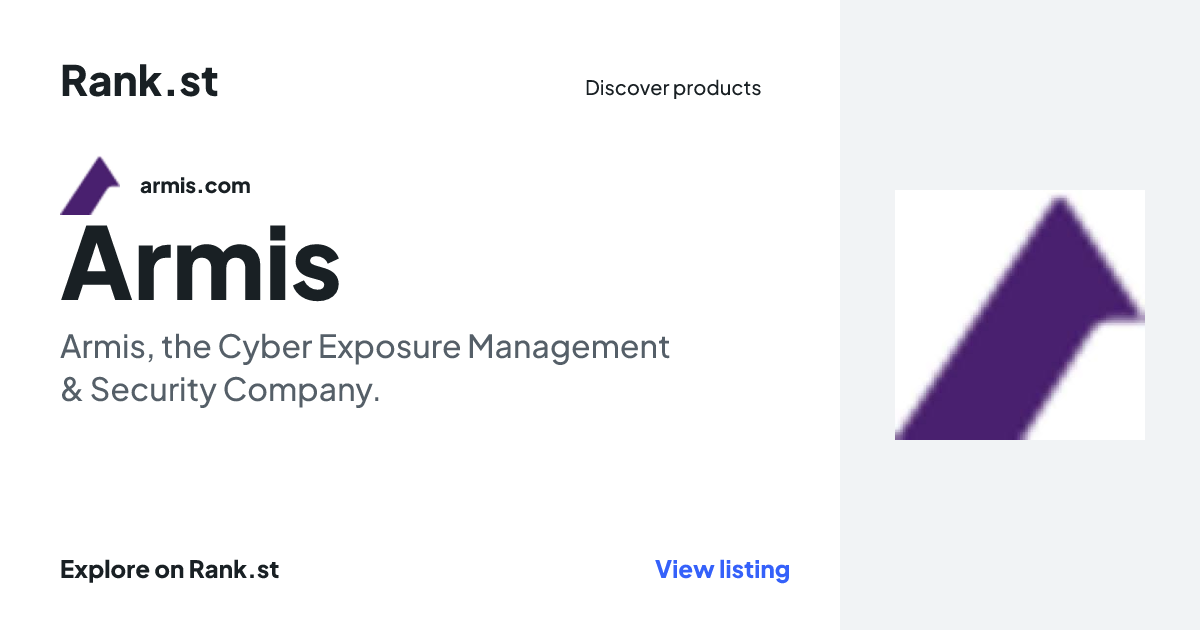Image resolution: width=1200 pixels, height=630 pixels.
Task: Click the Rank.st logo at top left
Action: (139, 81)
